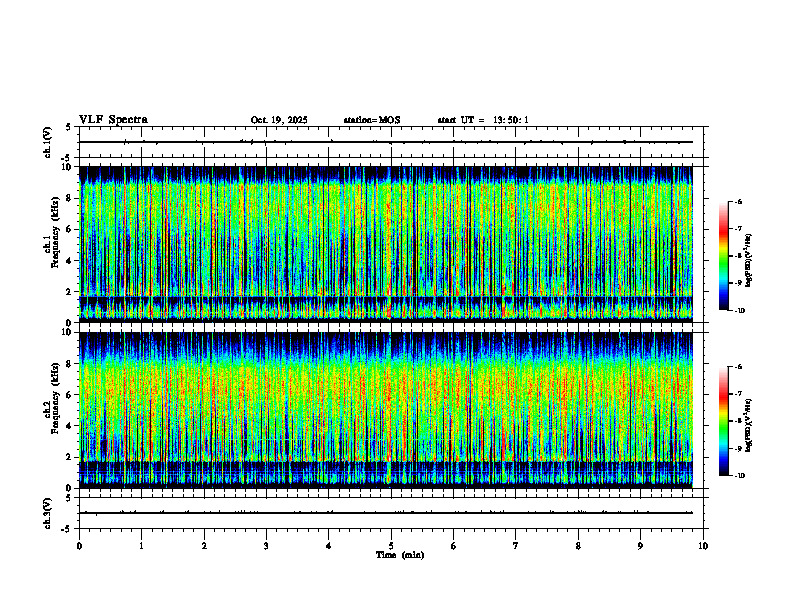
Task: Click time axis tick label 10
Action: [703, 546]
